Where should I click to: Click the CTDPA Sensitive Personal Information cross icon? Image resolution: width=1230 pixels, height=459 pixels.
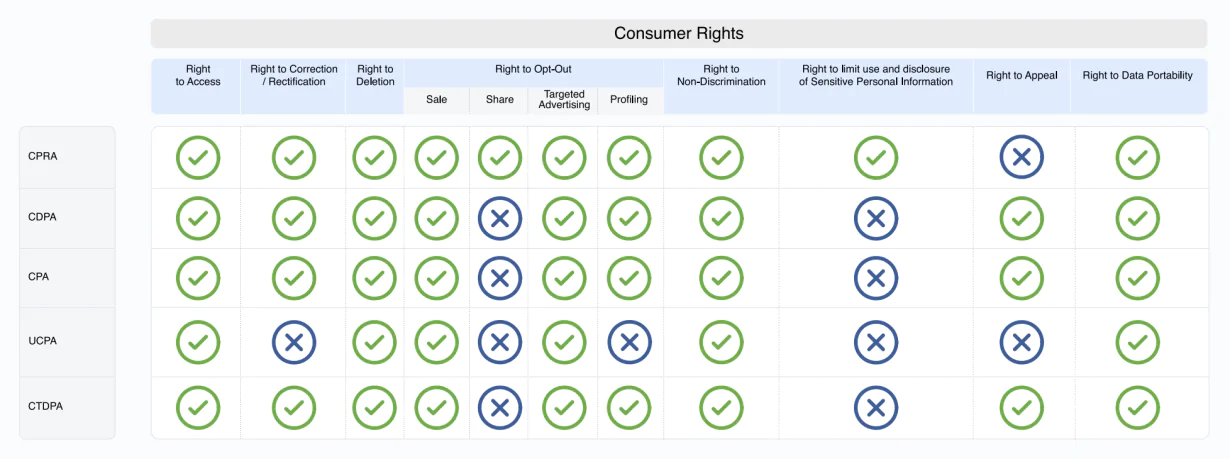(876, 408)
